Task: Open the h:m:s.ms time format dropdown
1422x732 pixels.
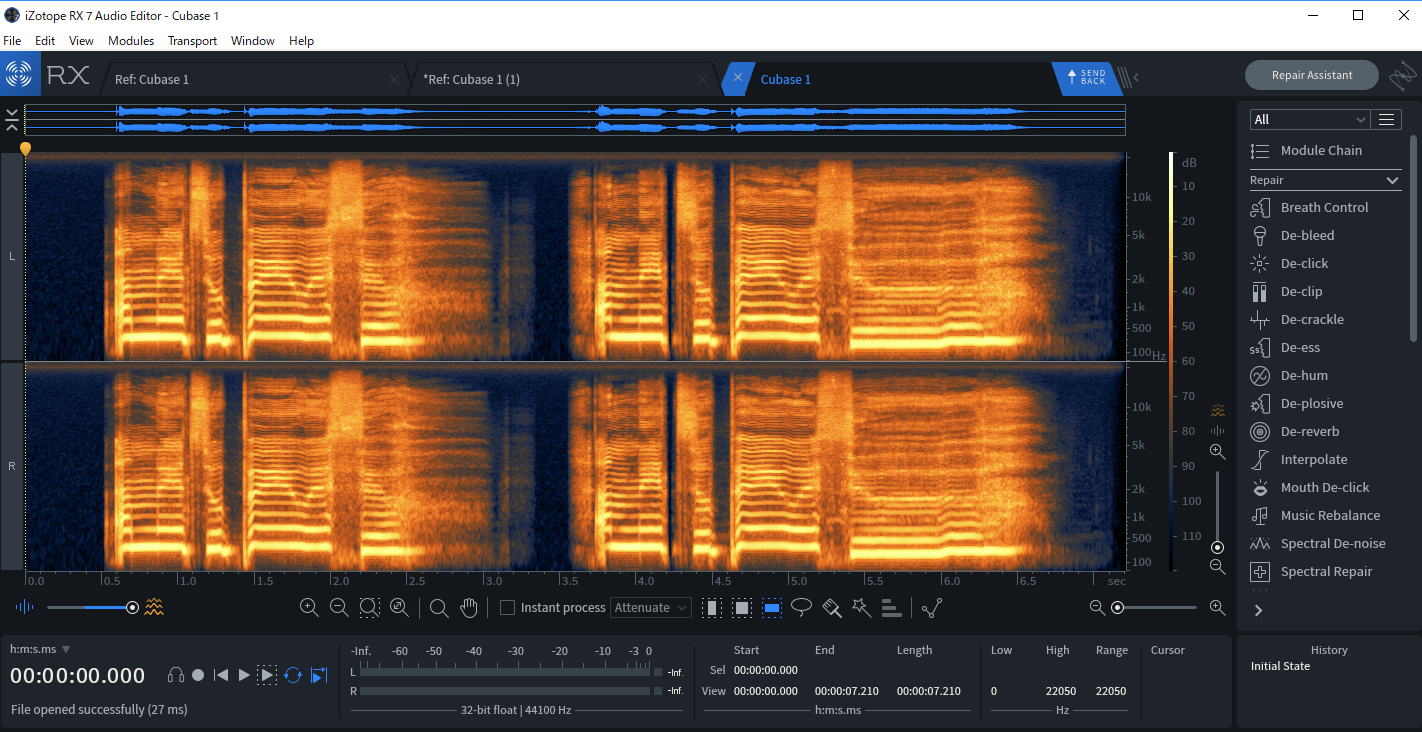Action: tap(40, 649)
